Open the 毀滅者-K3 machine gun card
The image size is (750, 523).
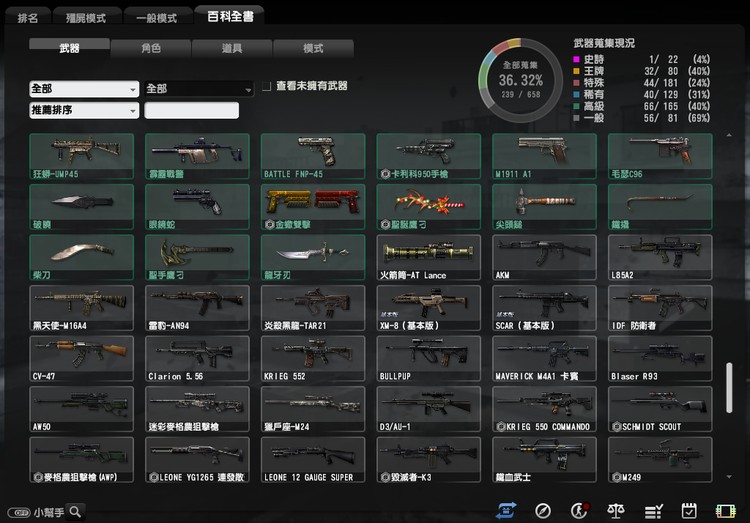pyautogui.click(x=429, y=459)
